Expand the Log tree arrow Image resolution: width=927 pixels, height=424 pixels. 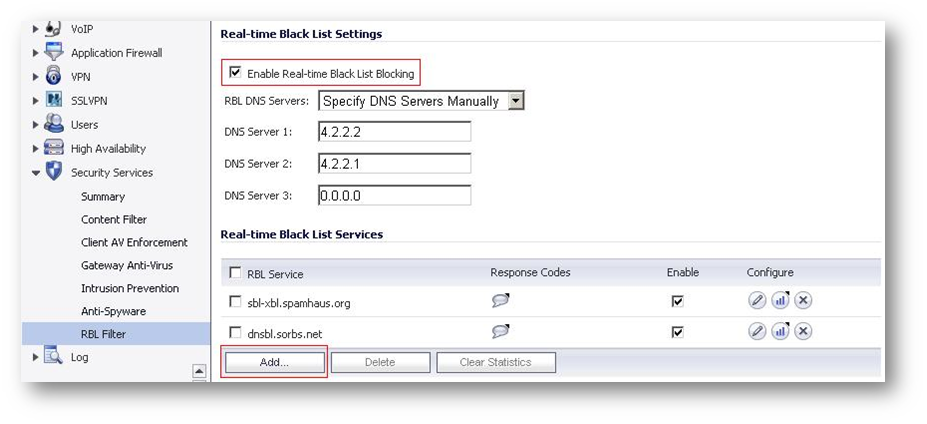pyautogui.click(x=35, y=357)
